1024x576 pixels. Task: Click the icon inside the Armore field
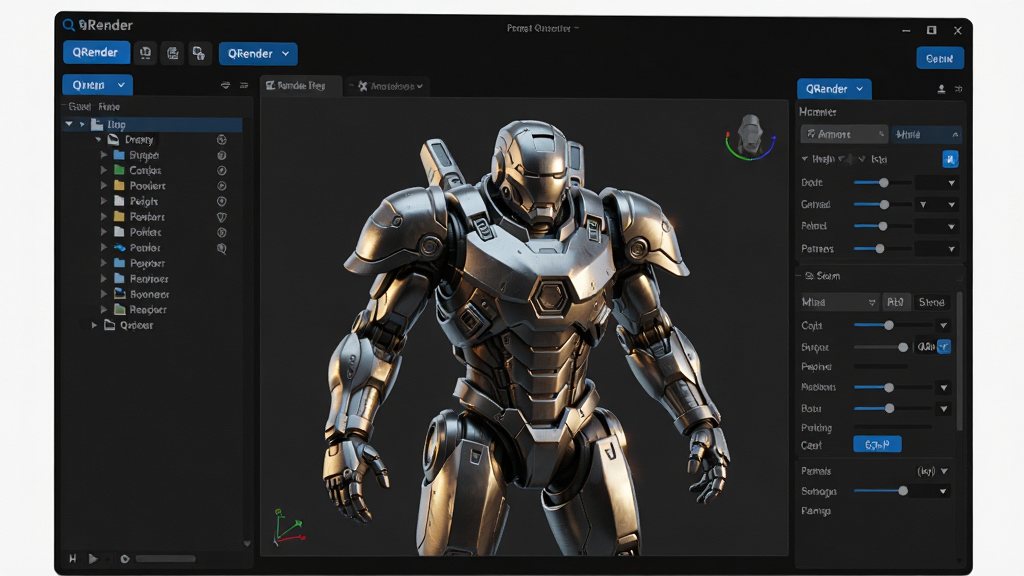click(810, 134)
